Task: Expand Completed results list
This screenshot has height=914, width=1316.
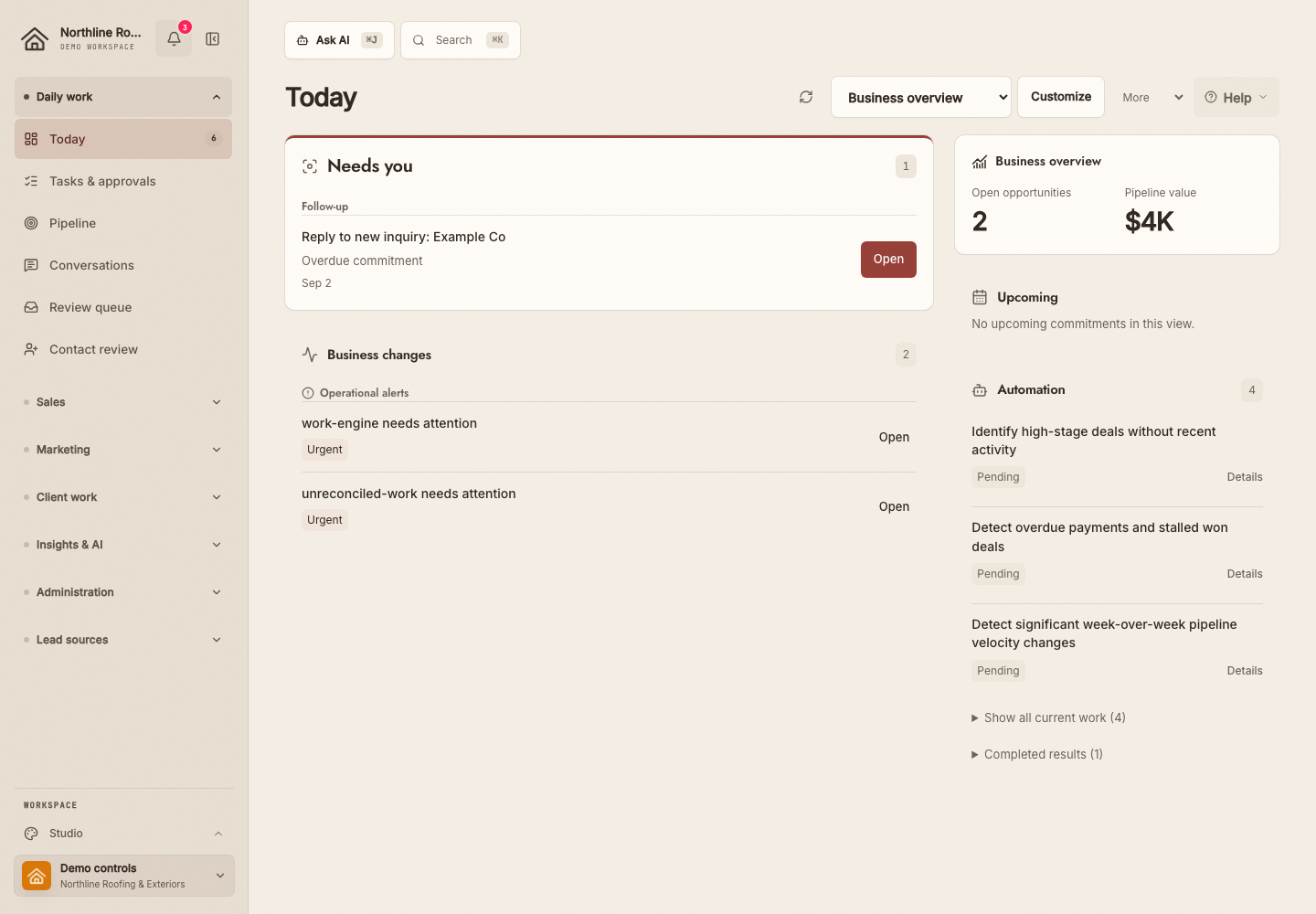Action: tap(1037, 754)
